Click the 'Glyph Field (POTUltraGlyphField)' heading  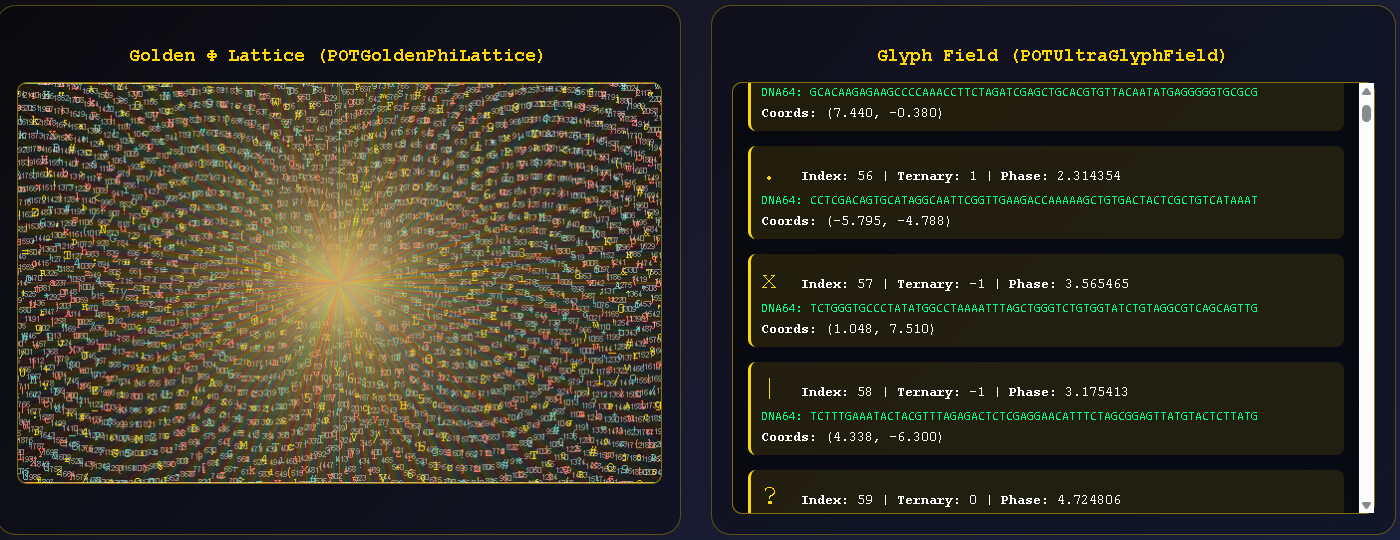pos(1051,56)
